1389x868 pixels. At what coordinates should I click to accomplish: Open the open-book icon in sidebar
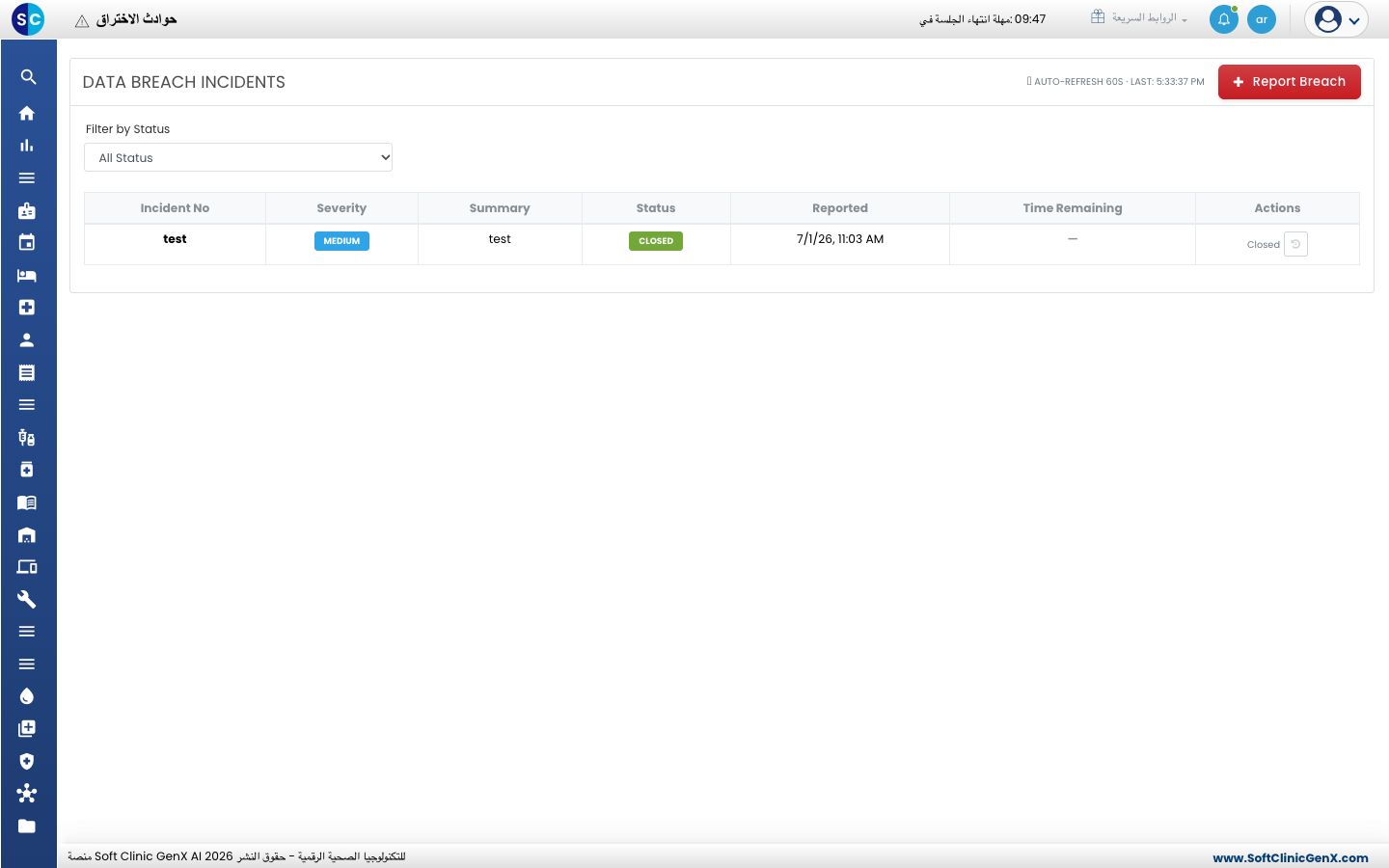click(x=27, y=502)
